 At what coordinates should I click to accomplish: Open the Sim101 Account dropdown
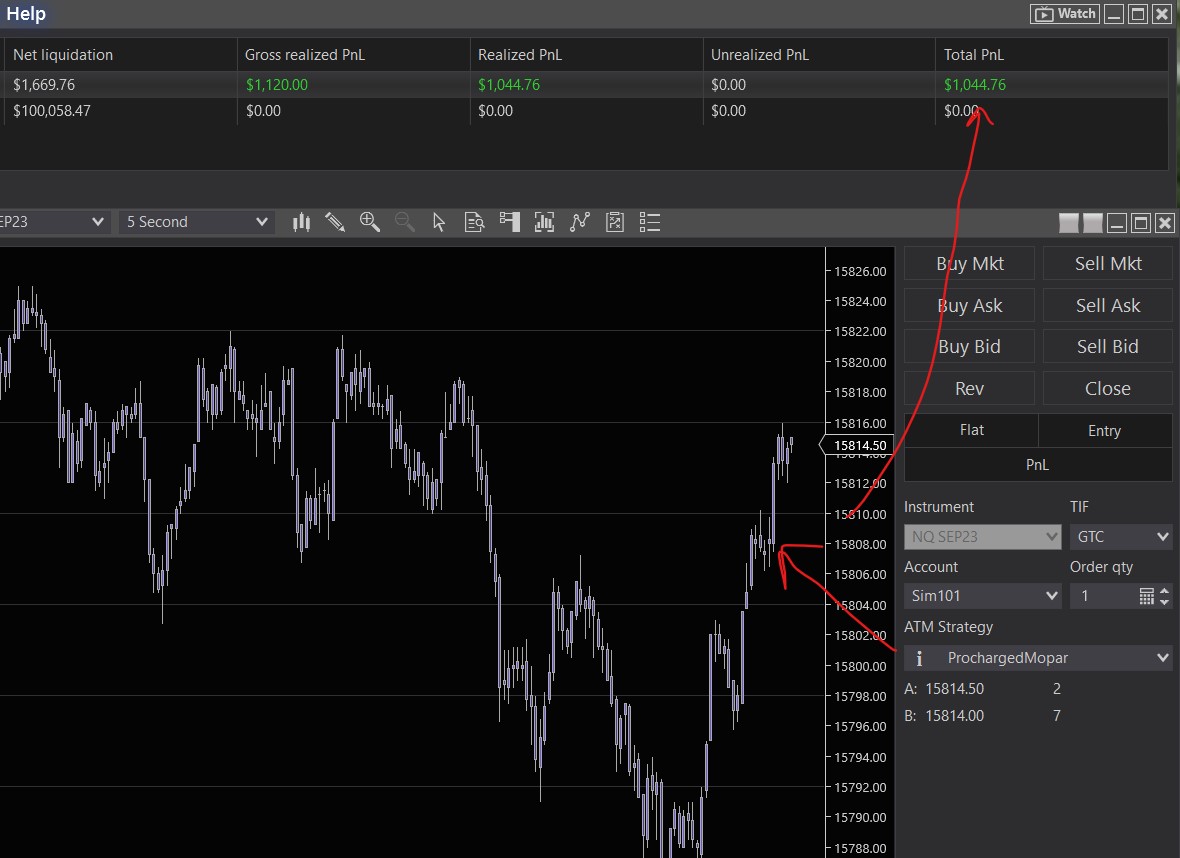pyautogui.click(x=982, y=596)
